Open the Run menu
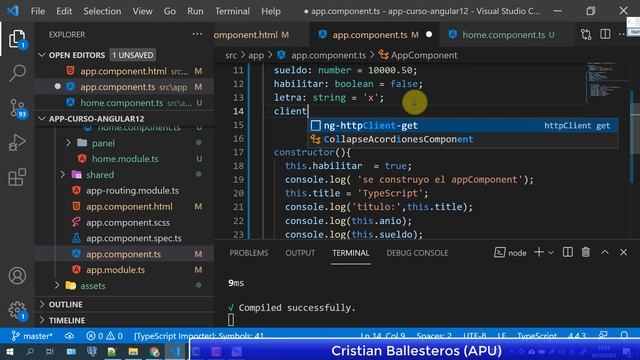The height and width of the screenshot is (360, 640). 195,11
